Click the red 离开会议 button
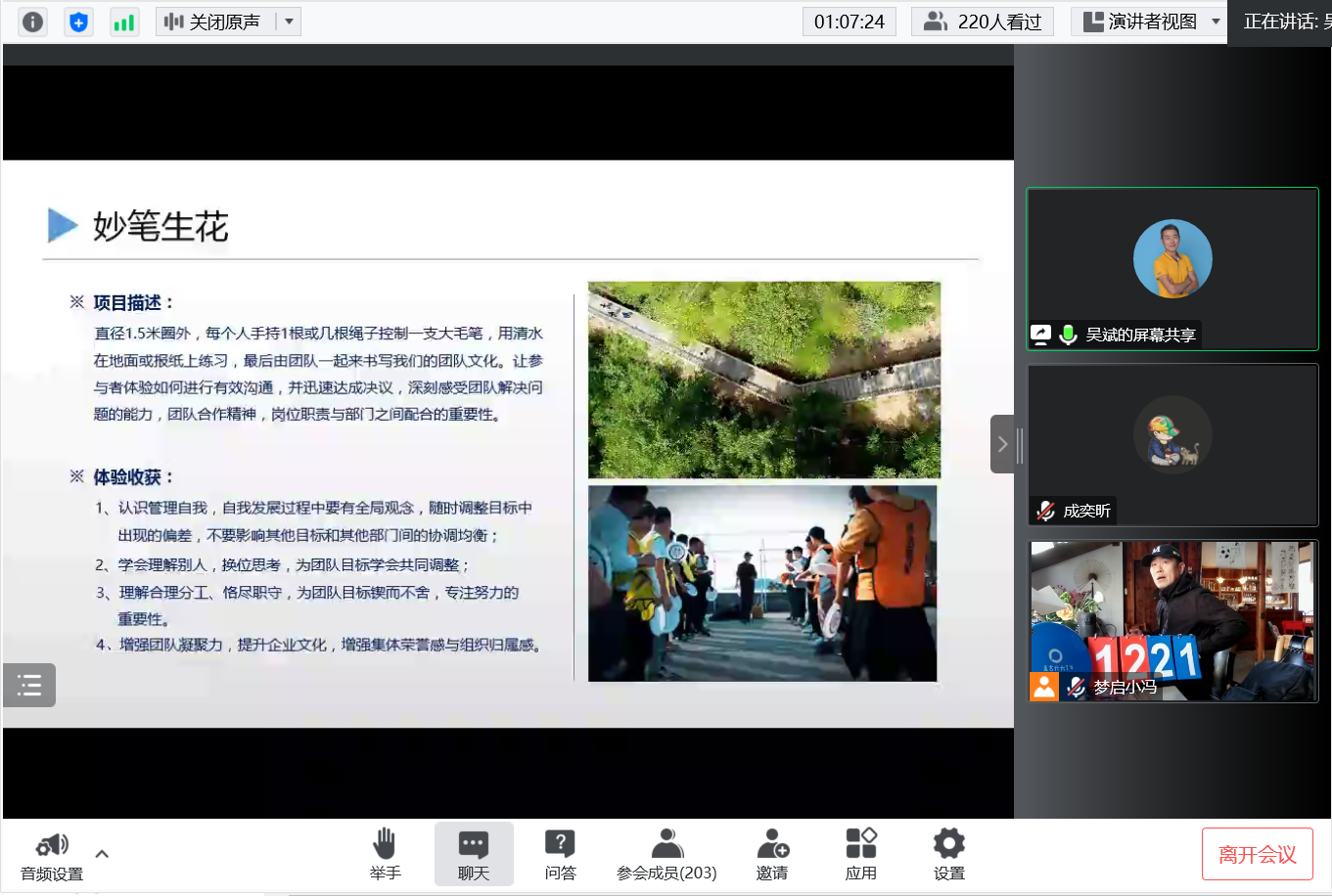This screenshot has width=1332, height=896. pos(1257,854)
